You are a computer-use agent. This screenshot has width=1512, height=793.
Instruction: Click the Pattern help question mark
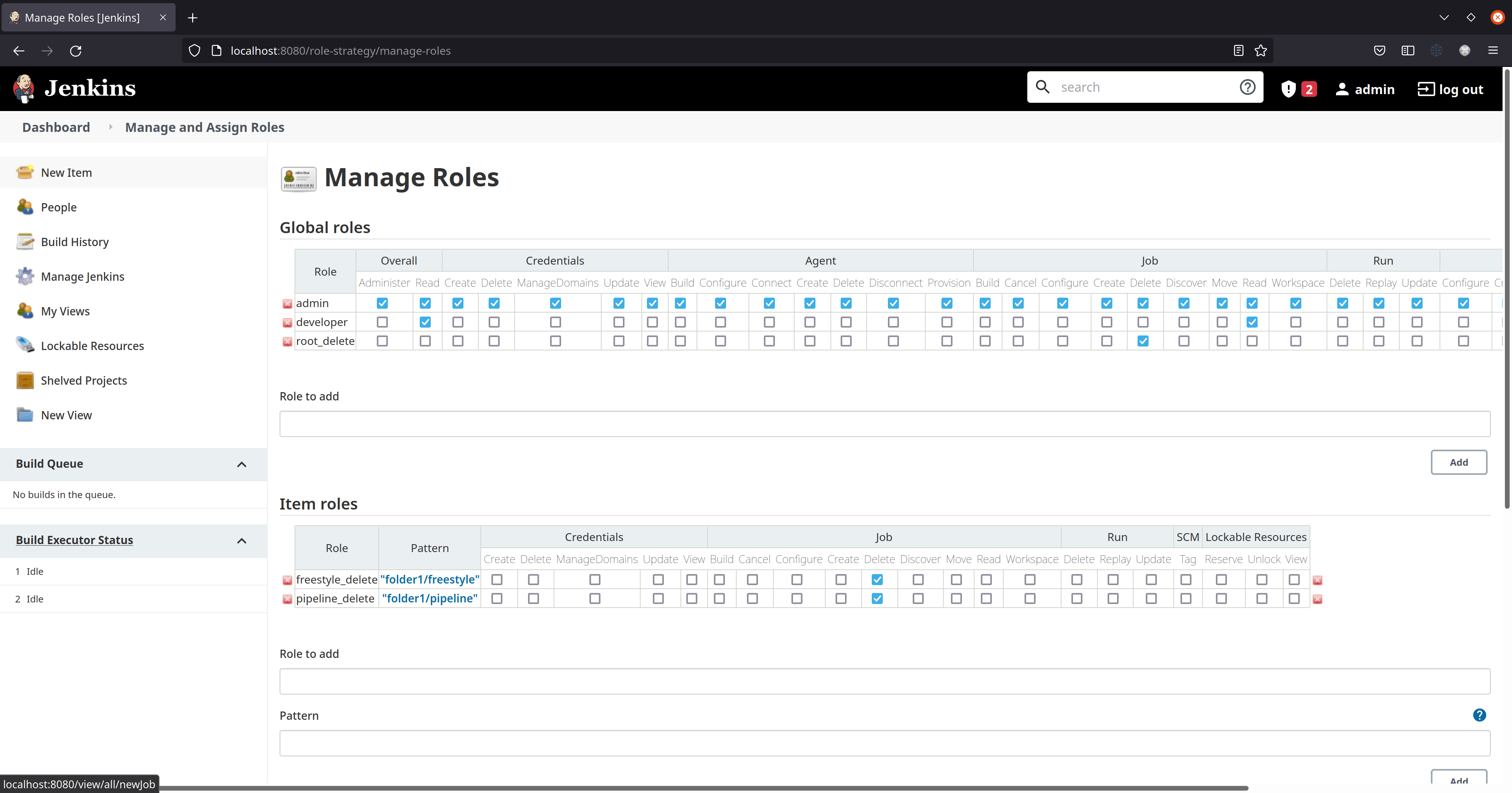pyautogui.click(x=1480, y=715)
